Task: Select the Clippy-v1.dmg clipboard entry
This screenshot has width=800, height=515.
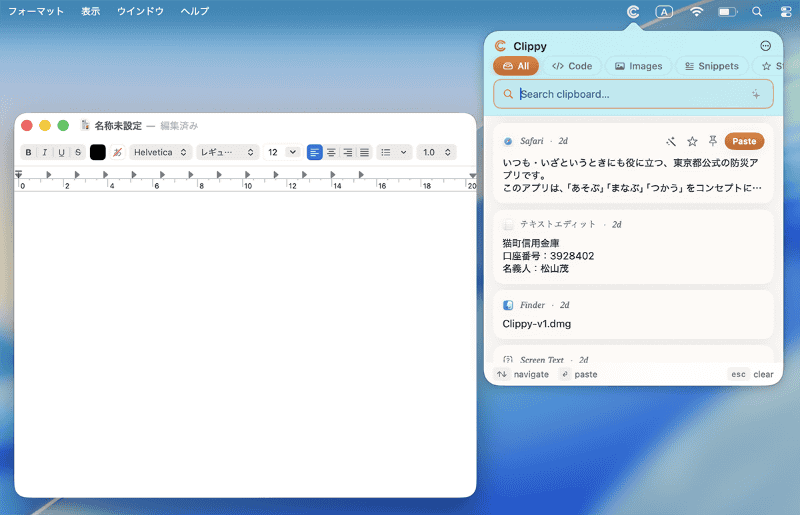Action: [x=633, y=314]
